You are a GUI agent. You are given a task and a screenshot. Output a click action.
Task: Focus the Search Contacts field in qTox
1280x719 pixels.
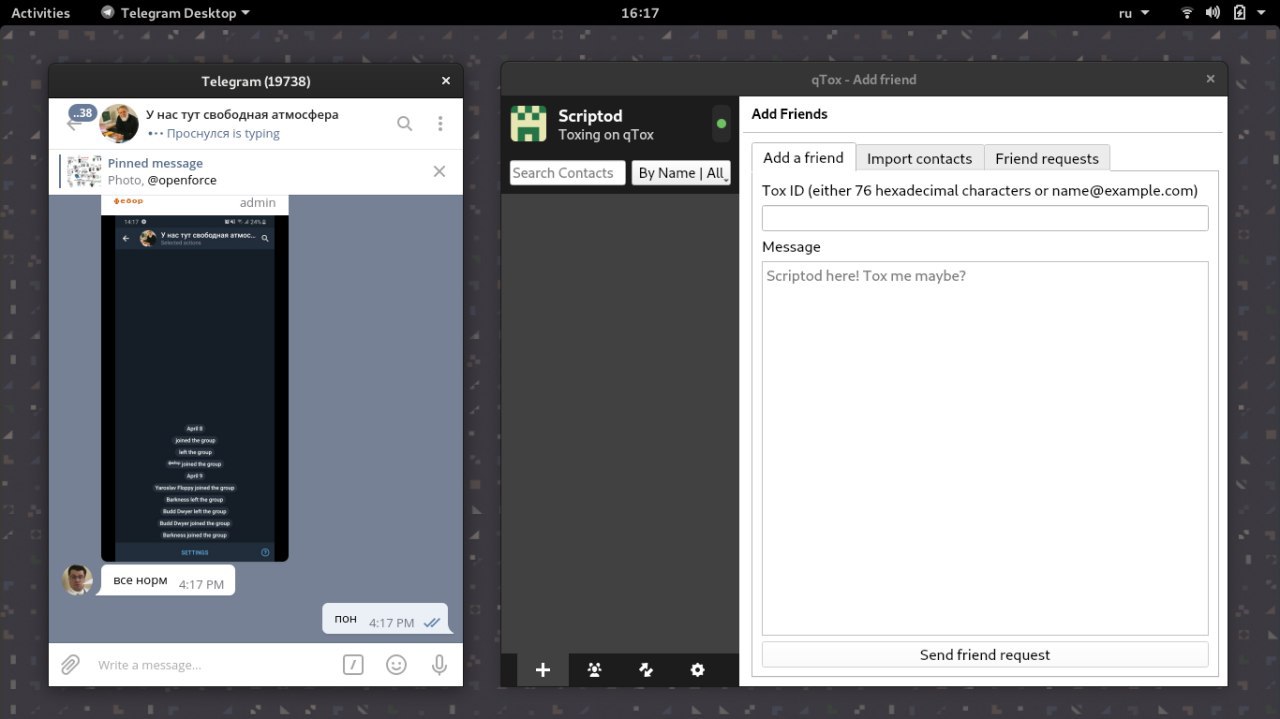click(x=567, y=173)
